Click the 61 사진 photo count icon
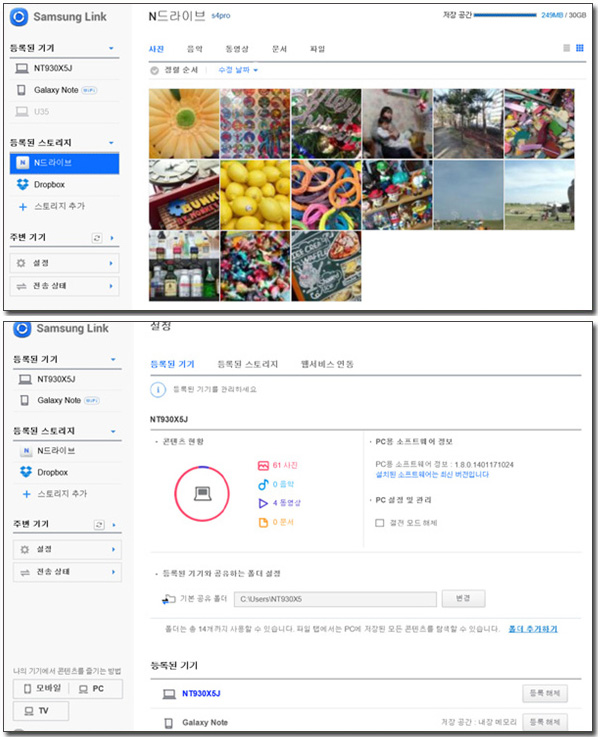The height and width of the screenshot is (740, 600). pyautogui.click(x=263, y=465)
